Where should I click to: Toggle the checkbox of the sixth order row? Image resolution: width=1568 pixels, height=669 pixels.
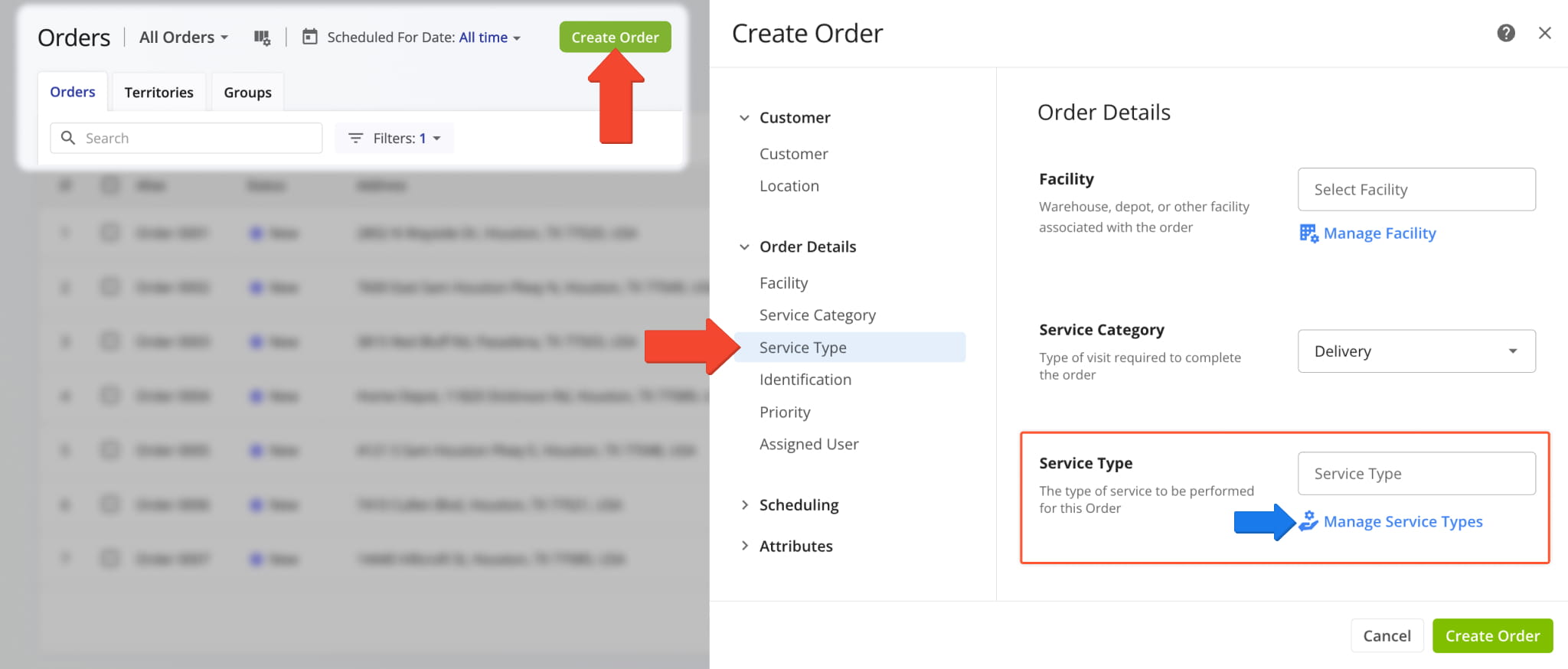pos(110,504)
